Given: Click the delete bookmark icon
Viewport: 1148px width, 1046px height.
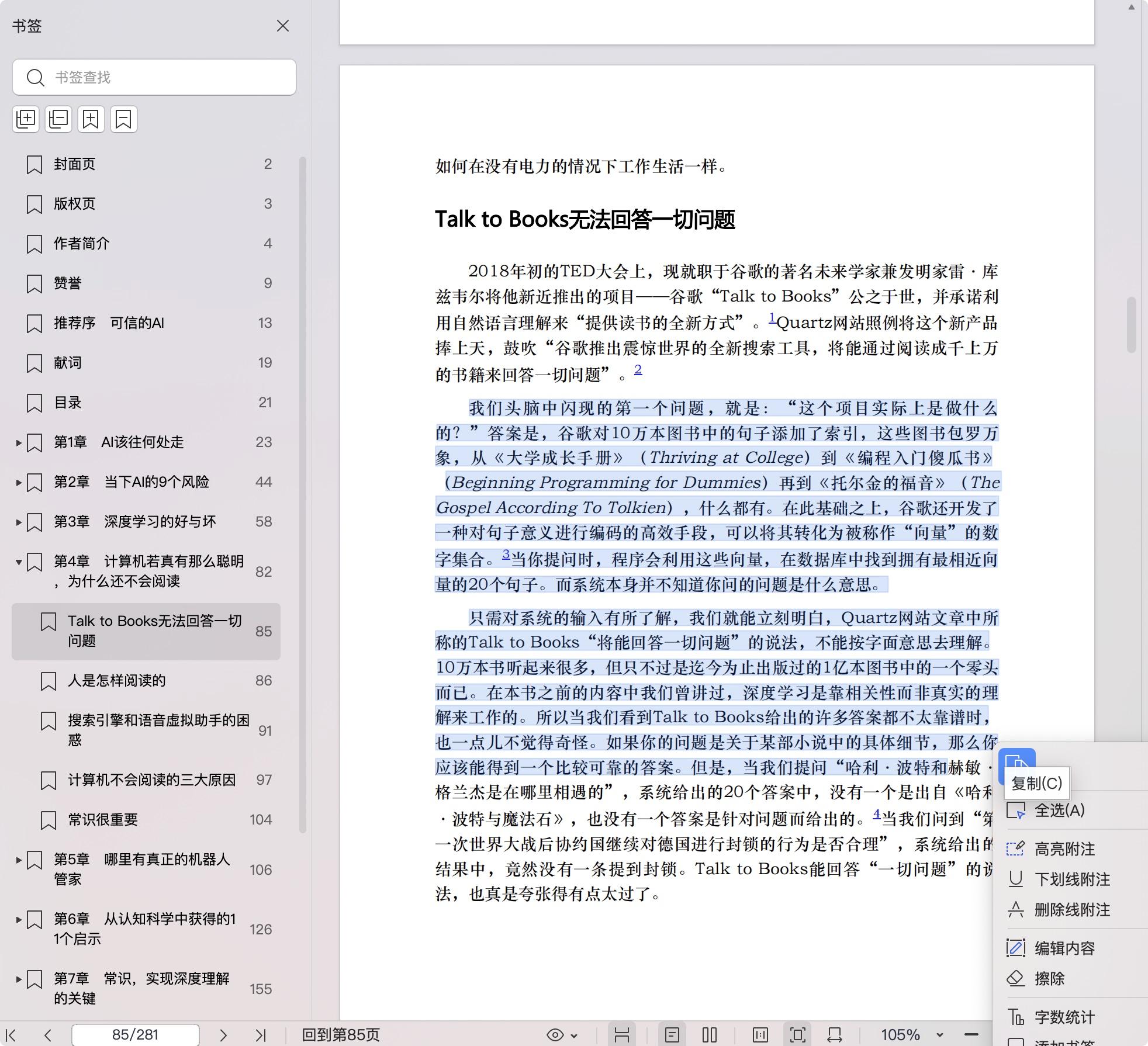Looking at the screenshot, I should tap(124, 119).
